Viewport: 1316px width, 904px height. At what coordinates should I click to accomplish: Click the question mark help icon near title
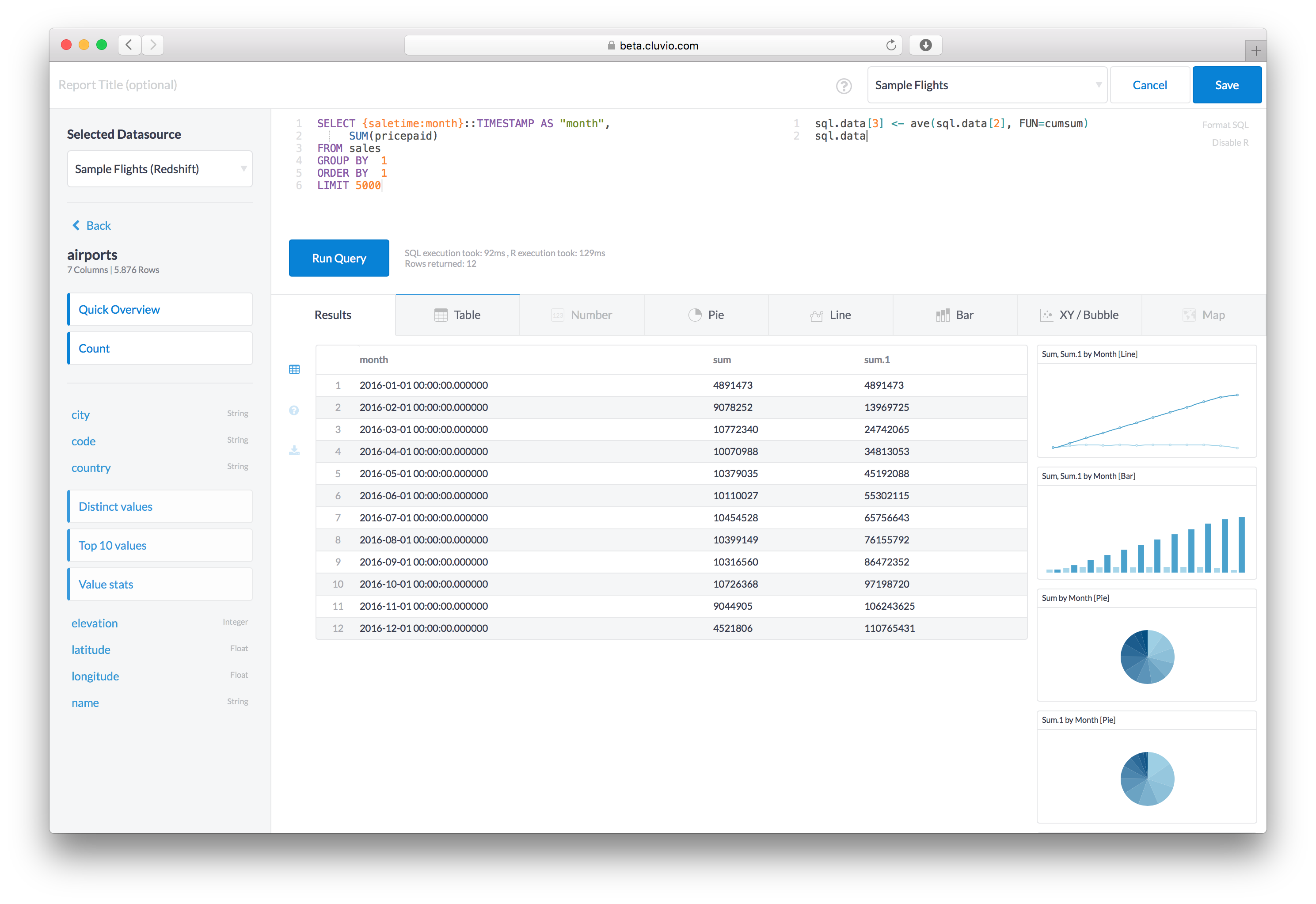844,86
